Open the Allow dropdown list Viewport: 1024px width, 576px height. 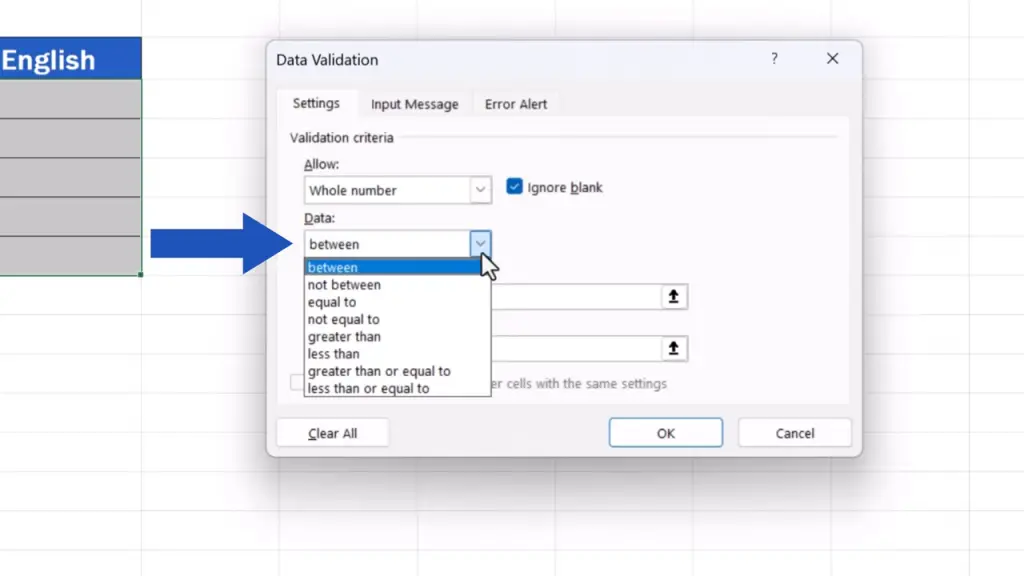pos(481,190)
